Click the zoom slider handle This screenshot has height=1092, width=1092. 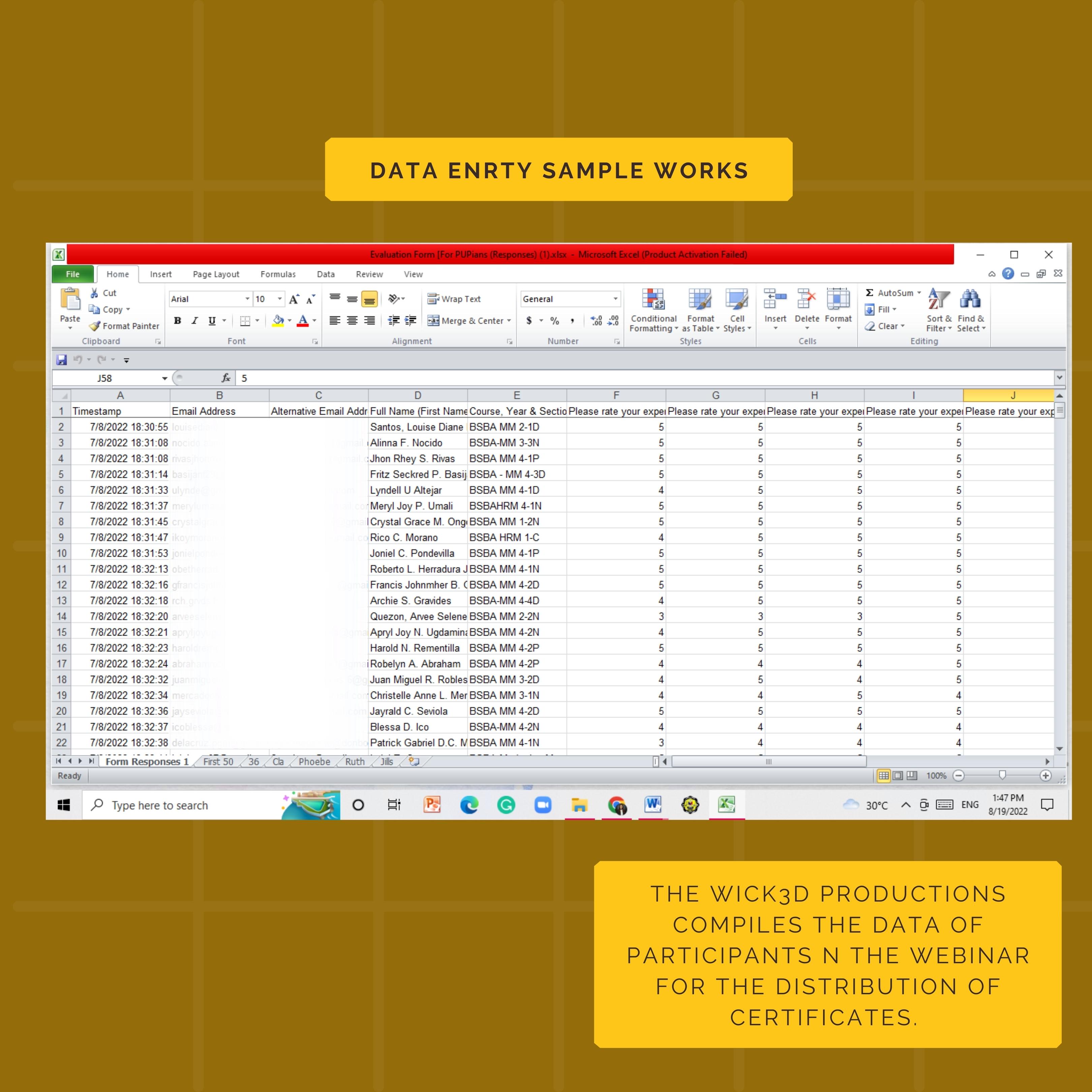tap(1002, 775)
